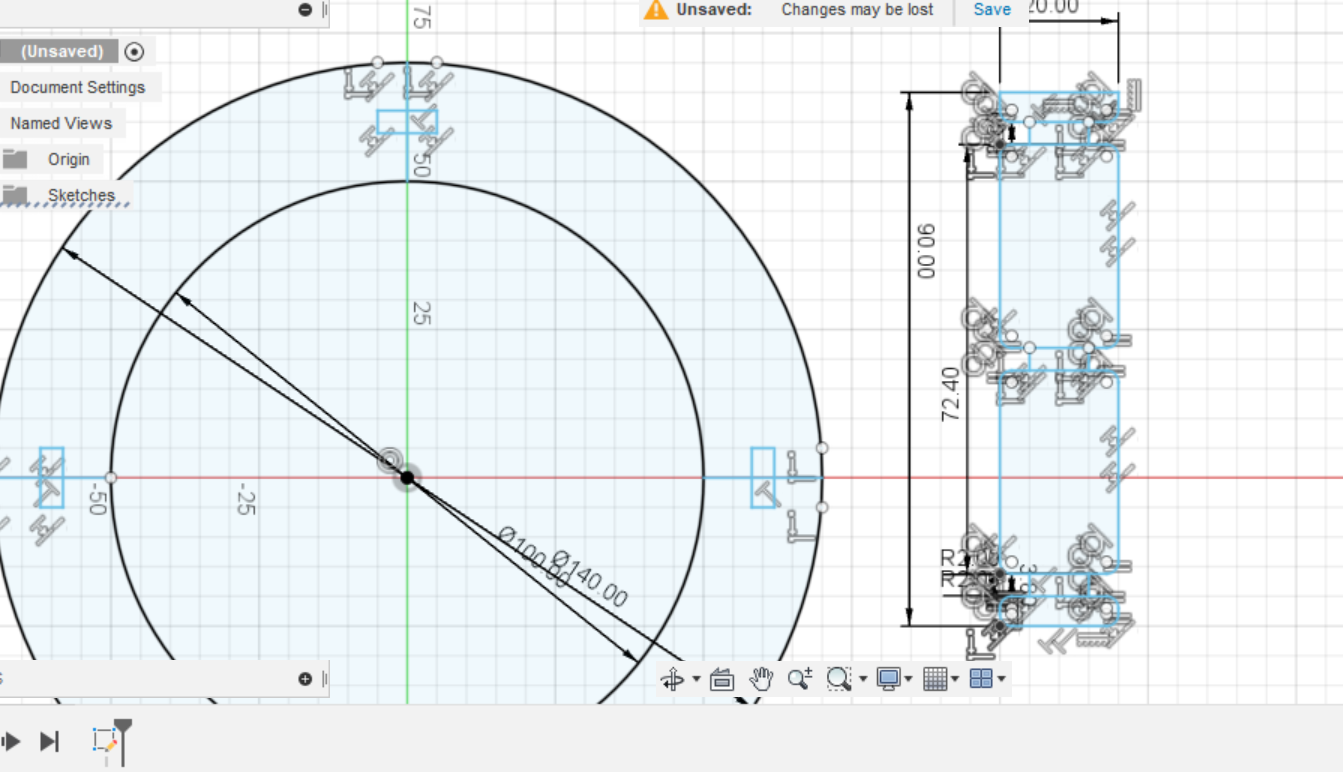Expand the Comments panel with plus icon
This screenshot has width=1343, height=772.
[x=305, y=679]
